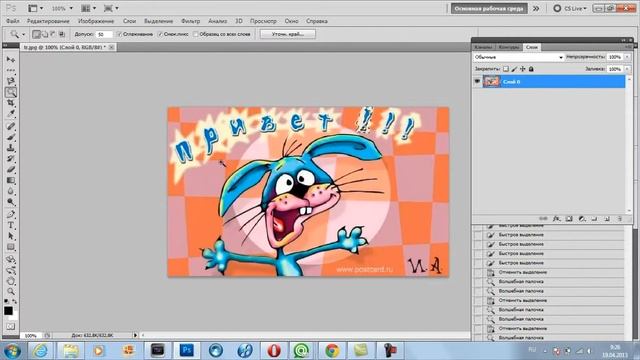640x360 pixels.
Task: Toggle lock image pixels brush icon
Action: coord(514,69)
